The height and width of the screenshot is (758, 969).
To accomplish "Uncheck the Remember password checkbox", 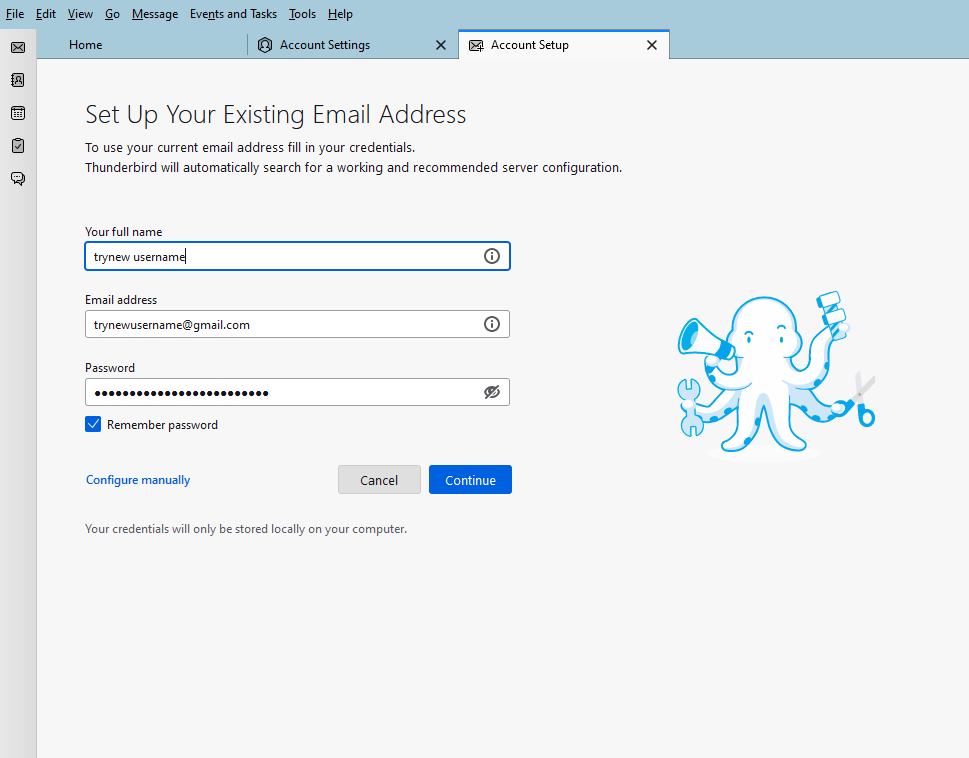I will tap(93, 425).
